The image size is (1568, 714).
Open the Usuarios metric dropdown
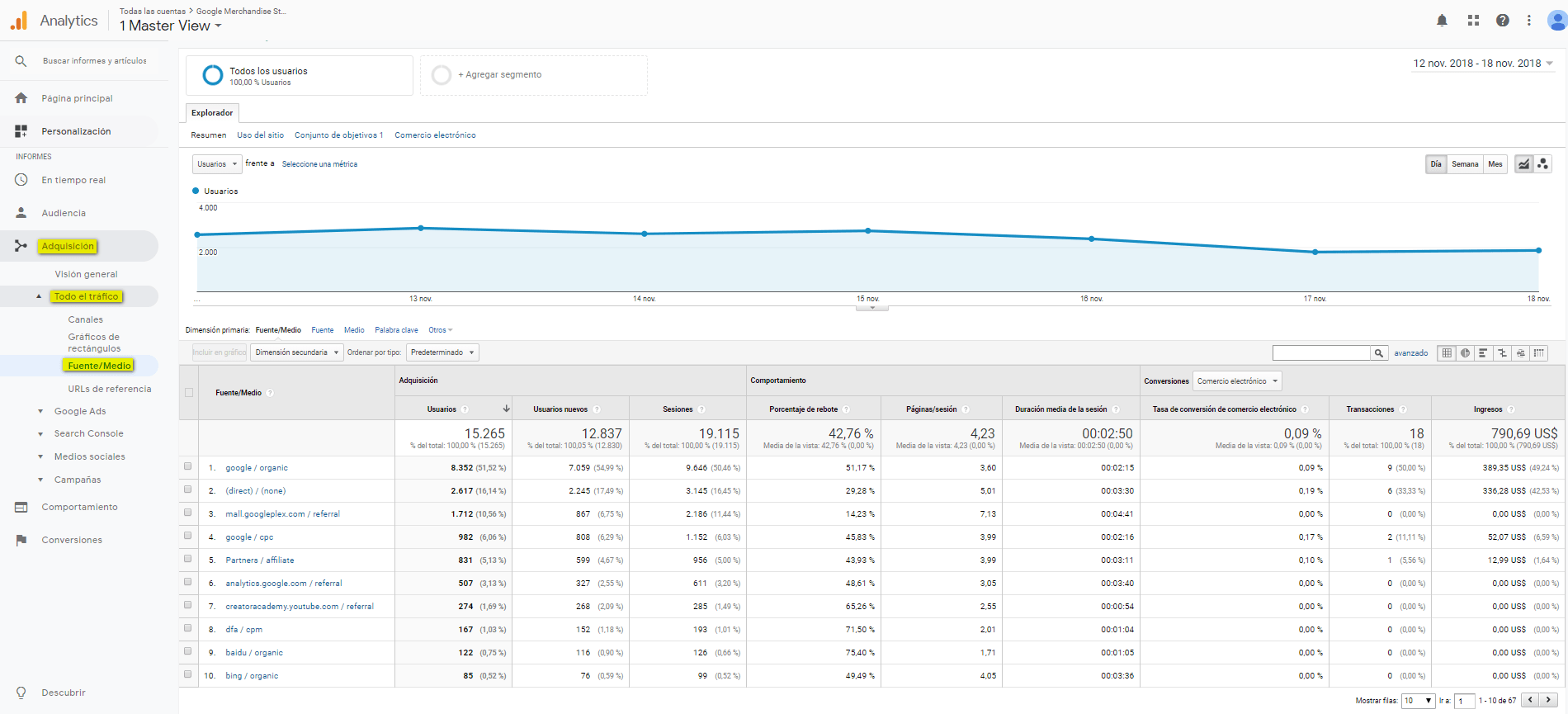pos(217,164)
